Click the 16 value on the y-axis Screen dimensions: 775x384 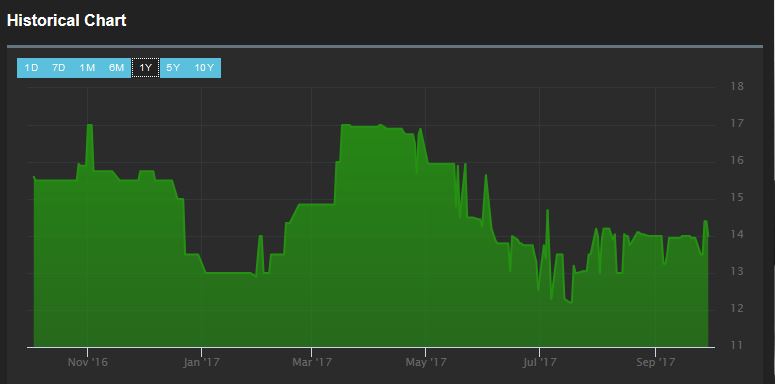click(737, 160)
